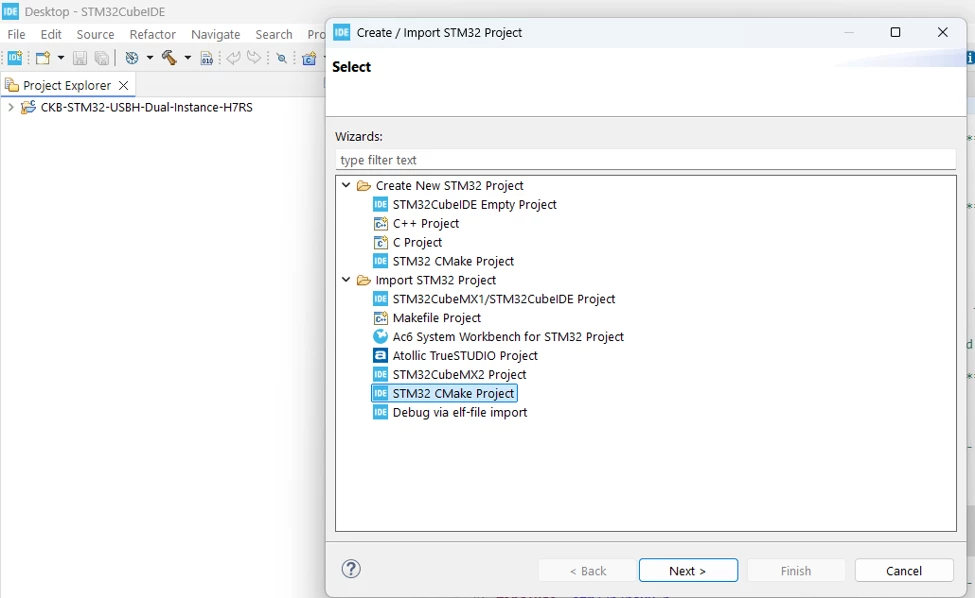Viewport: 975px width, 598px height.
Task: Close the Project Explorer view
Action: coord(123,85)
